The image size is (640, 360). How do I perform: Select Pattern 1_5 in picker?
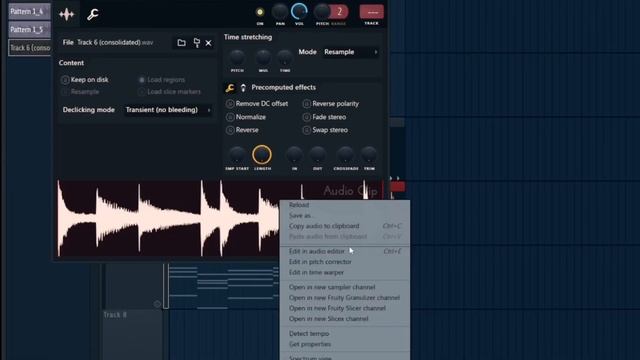click(29, 30)
